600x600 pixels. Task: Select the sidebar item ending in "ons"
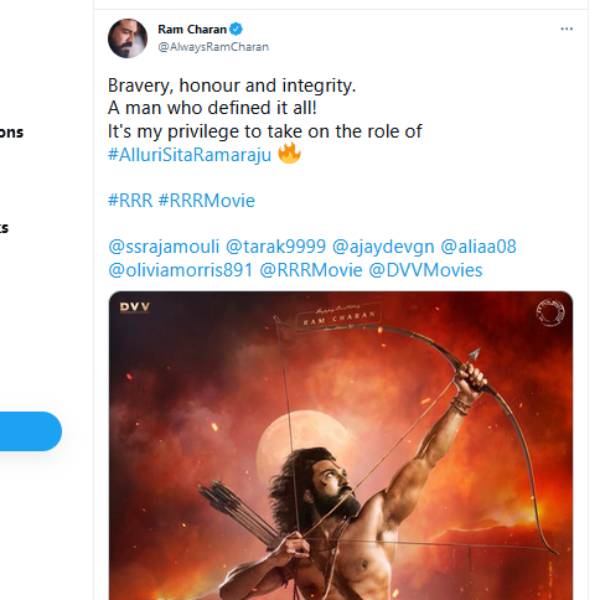[x=12, y=132]
